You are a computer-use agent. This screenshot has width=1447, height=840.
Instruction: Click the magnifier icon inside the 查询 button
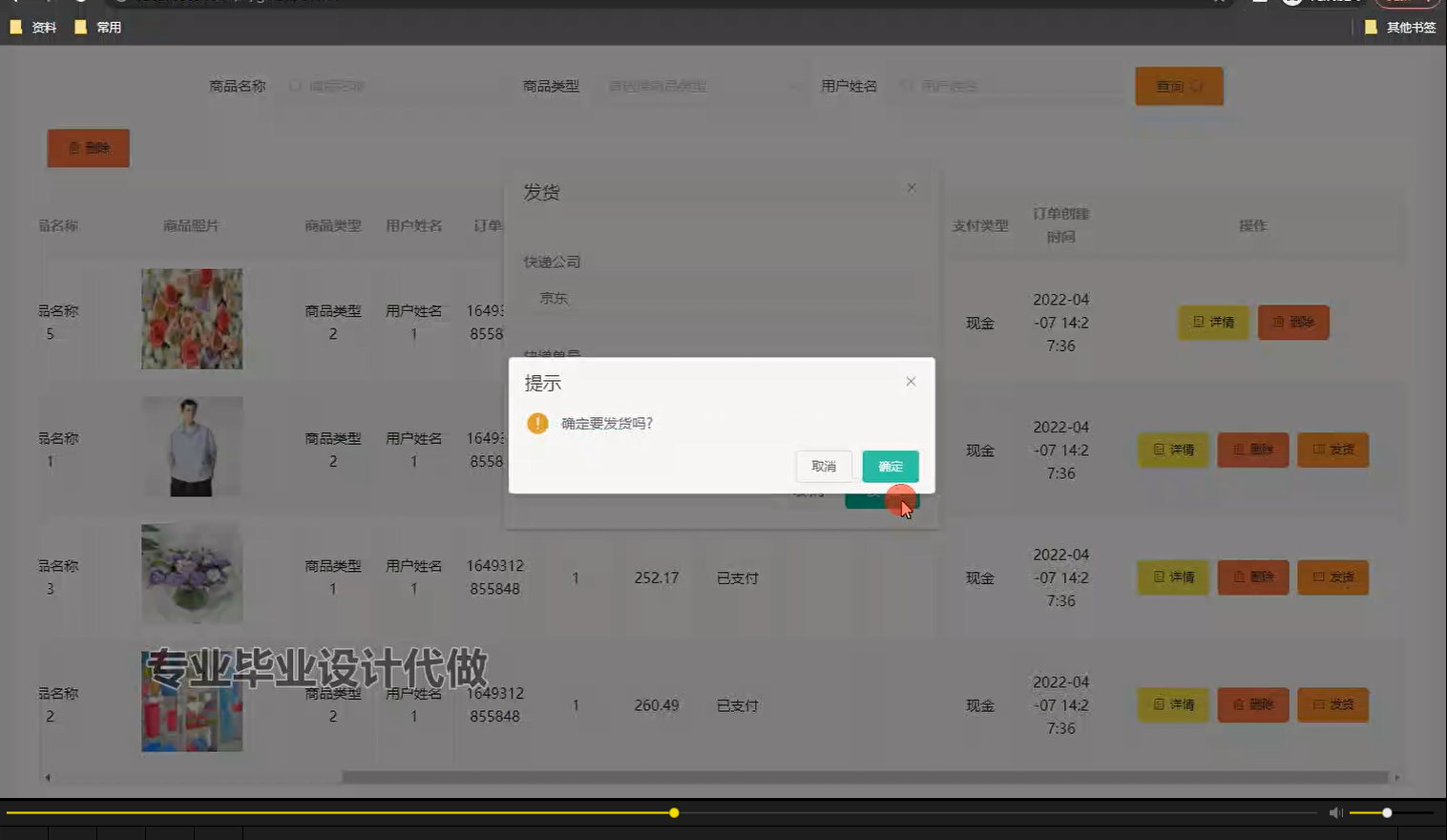pyautogui.click(x=1196, y=86)
